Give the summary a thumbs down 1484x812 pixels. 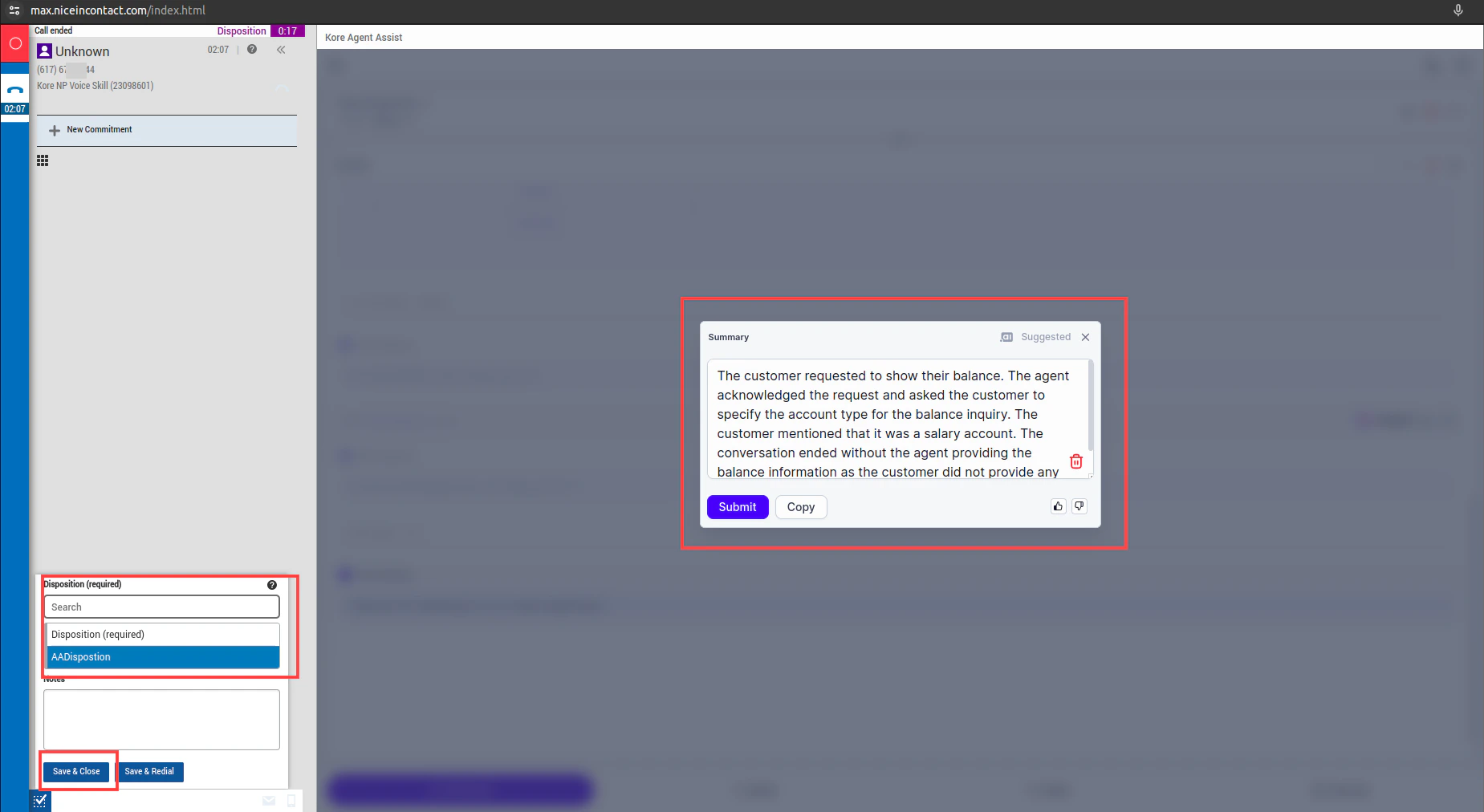pos(1079,506)
